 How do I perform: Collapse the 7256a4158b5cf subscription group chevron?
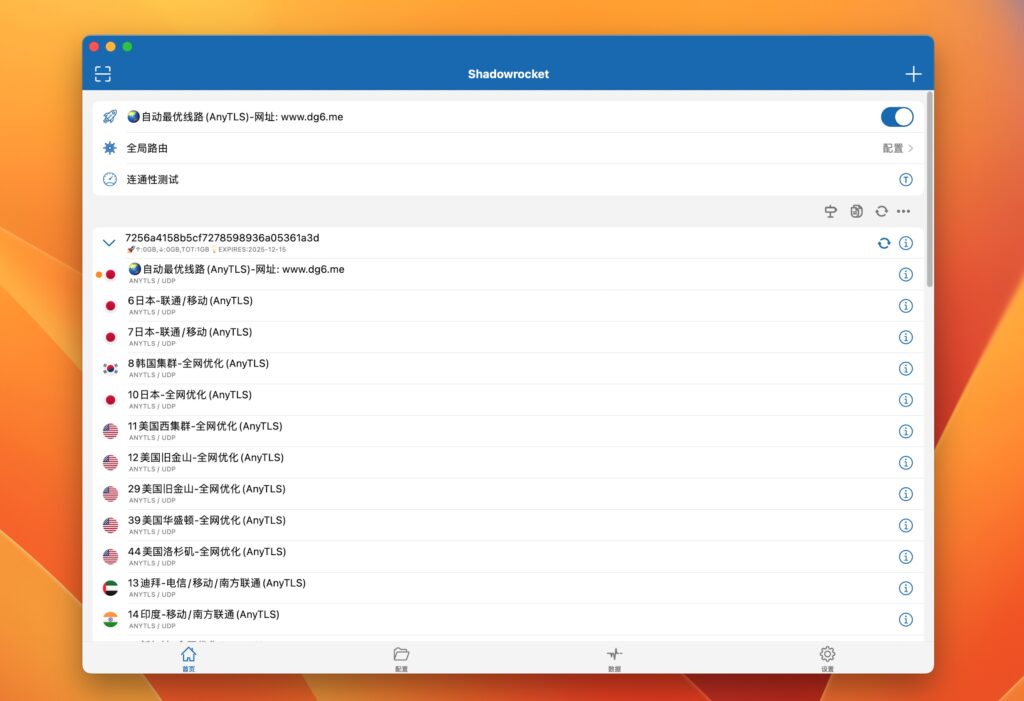[x=108, y=242]
